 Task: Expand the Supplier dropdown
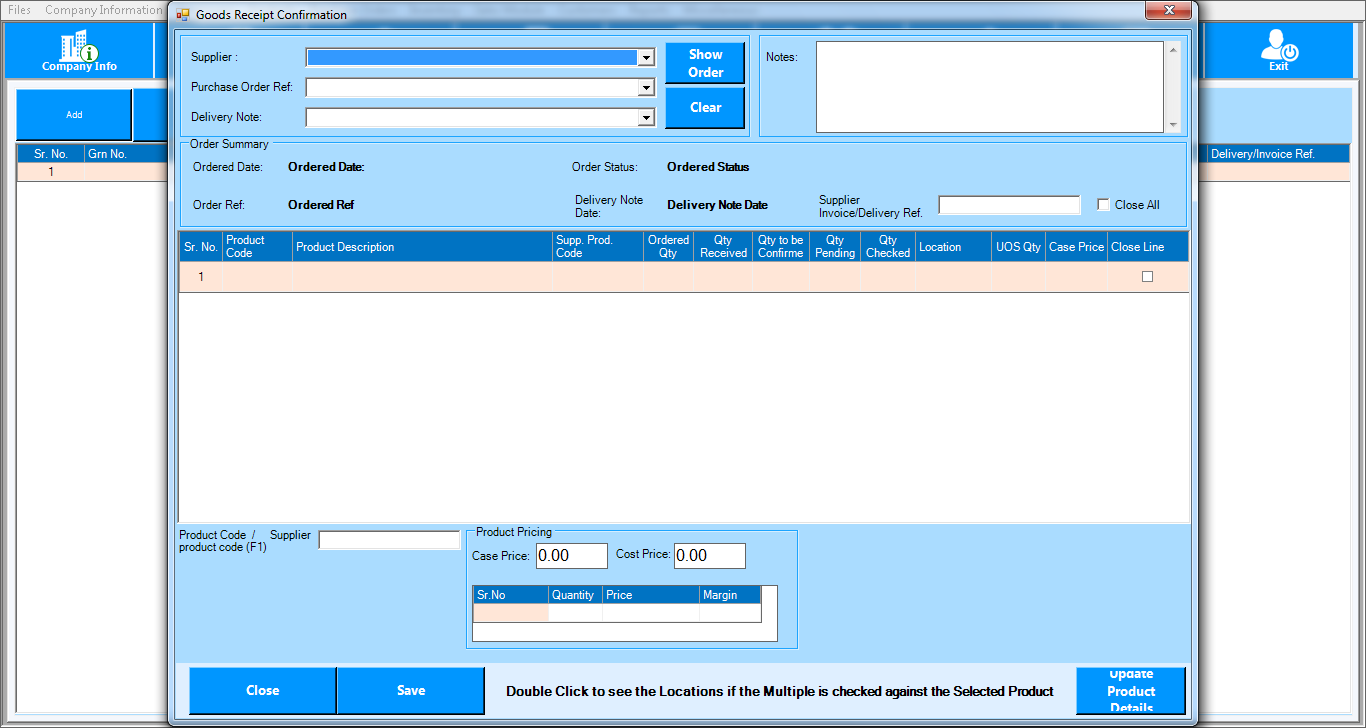646,58
